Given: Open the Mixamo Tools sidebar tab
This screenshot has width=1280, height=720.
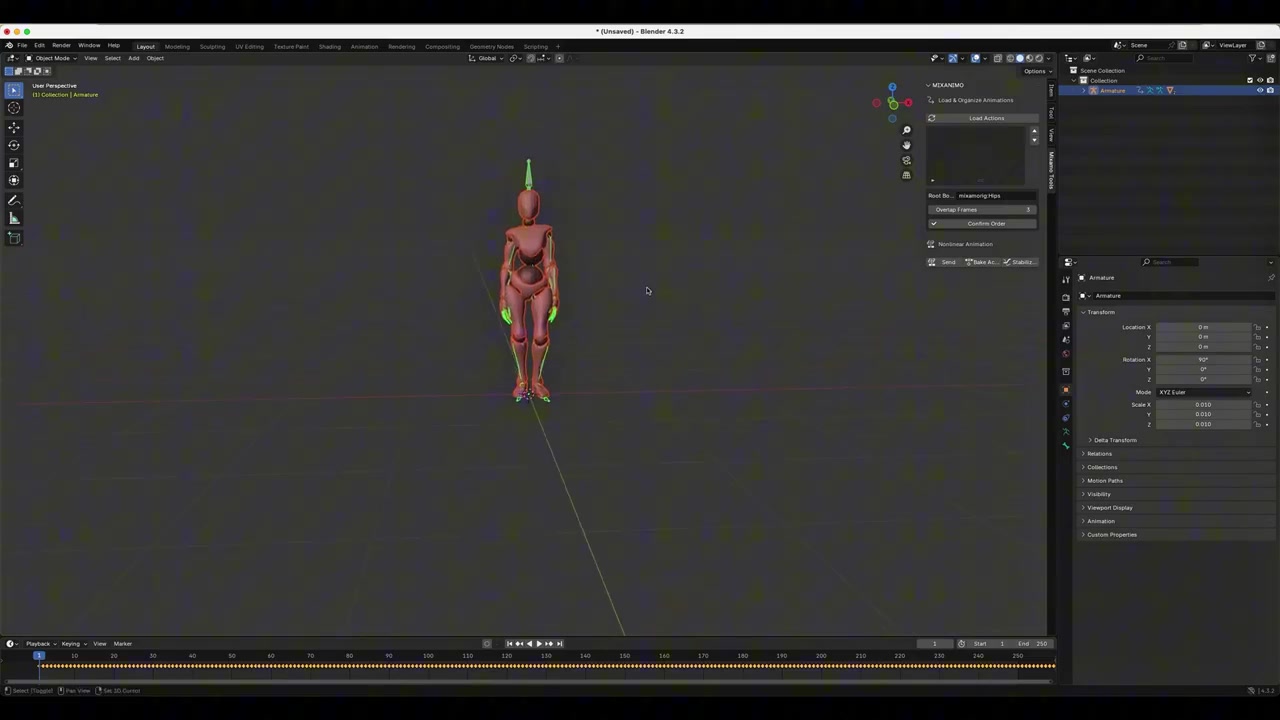Looking at the screenshot, I should click(x=1051, y=169).
